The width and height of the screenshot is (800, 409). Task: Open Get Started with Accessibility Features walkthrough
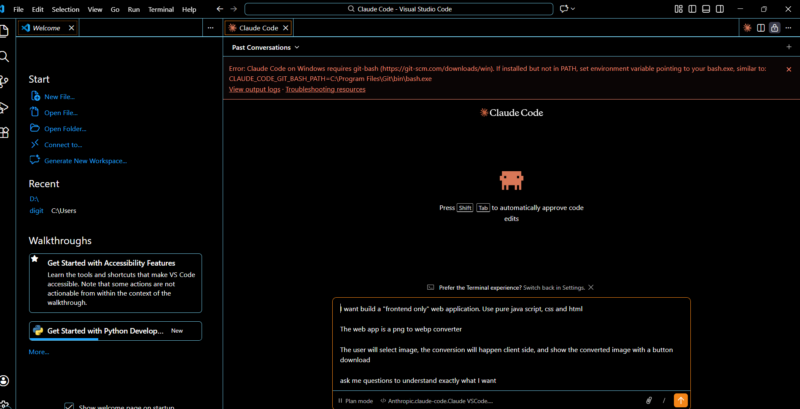[x=115, y=283]
